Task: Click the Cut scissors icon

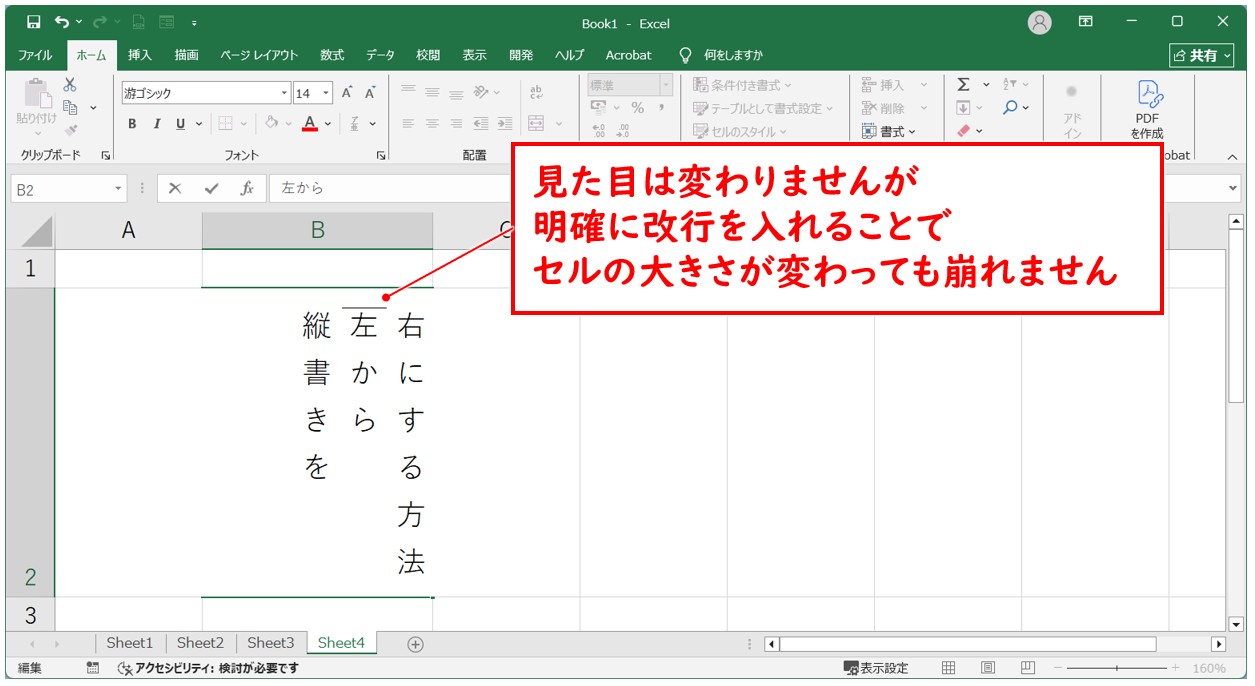Action: point(70,85)
